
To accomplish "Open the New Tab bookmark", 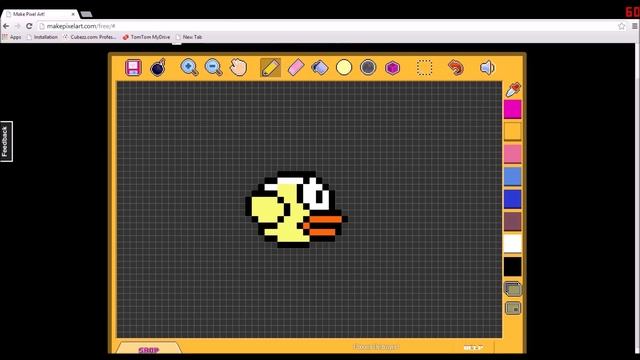I will (189, 37).
